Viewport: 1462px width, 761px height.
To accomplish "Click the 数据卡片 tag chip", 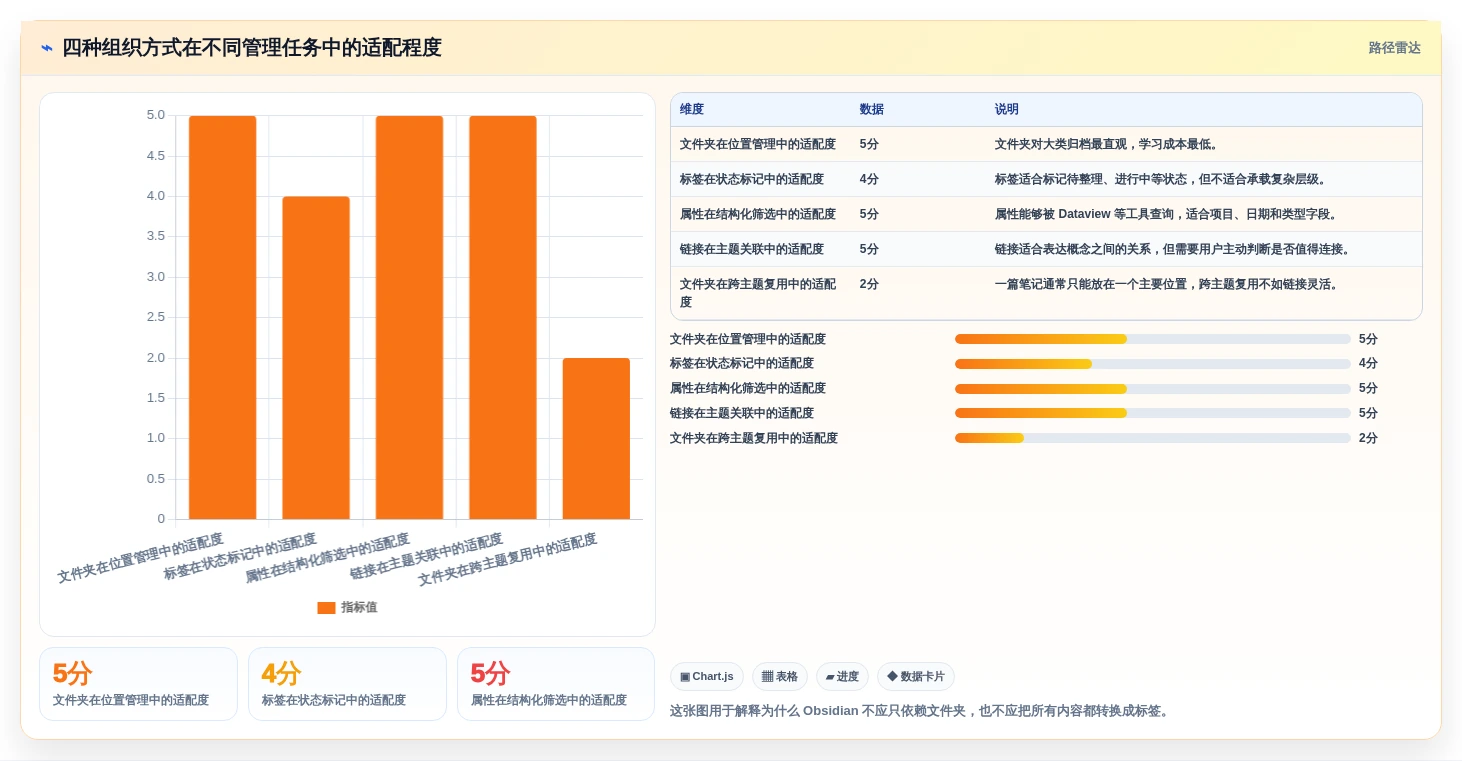I will 916,677.
